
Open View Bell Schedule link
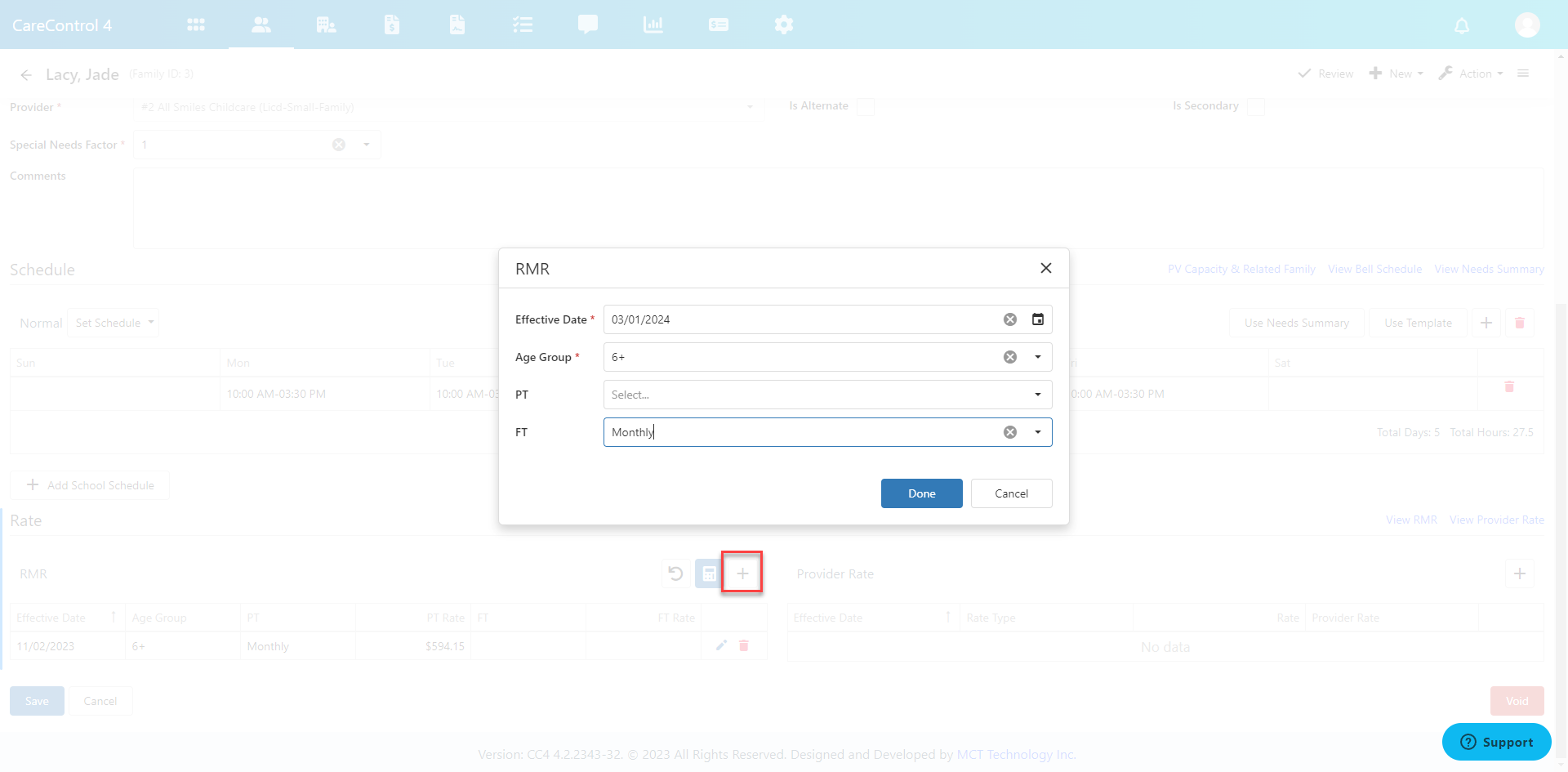pyautogui.click(x=1374, y=269)
